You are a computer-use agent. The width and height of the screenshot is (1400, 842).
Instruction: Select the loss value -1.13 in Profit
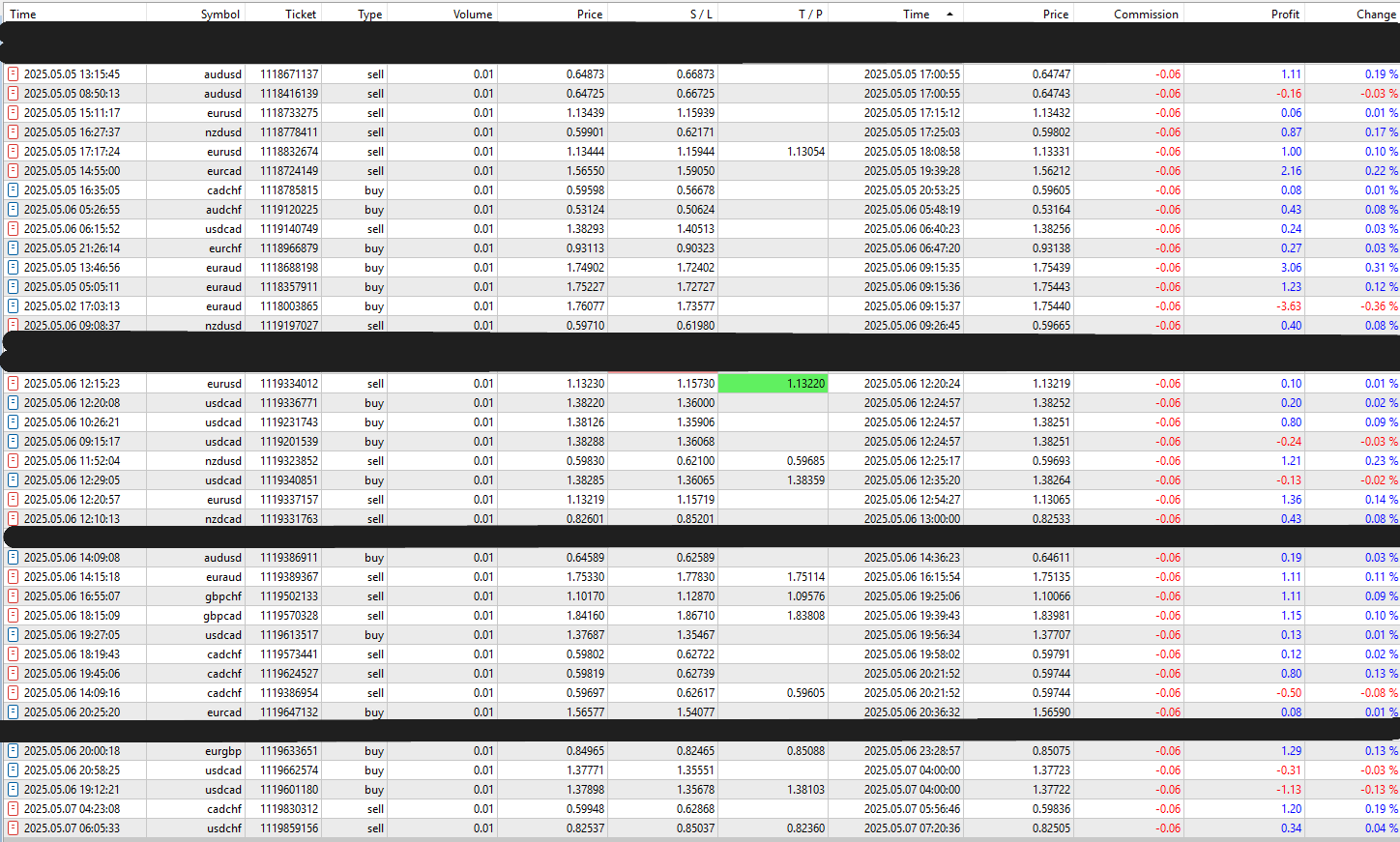[x=1289, y=790]
